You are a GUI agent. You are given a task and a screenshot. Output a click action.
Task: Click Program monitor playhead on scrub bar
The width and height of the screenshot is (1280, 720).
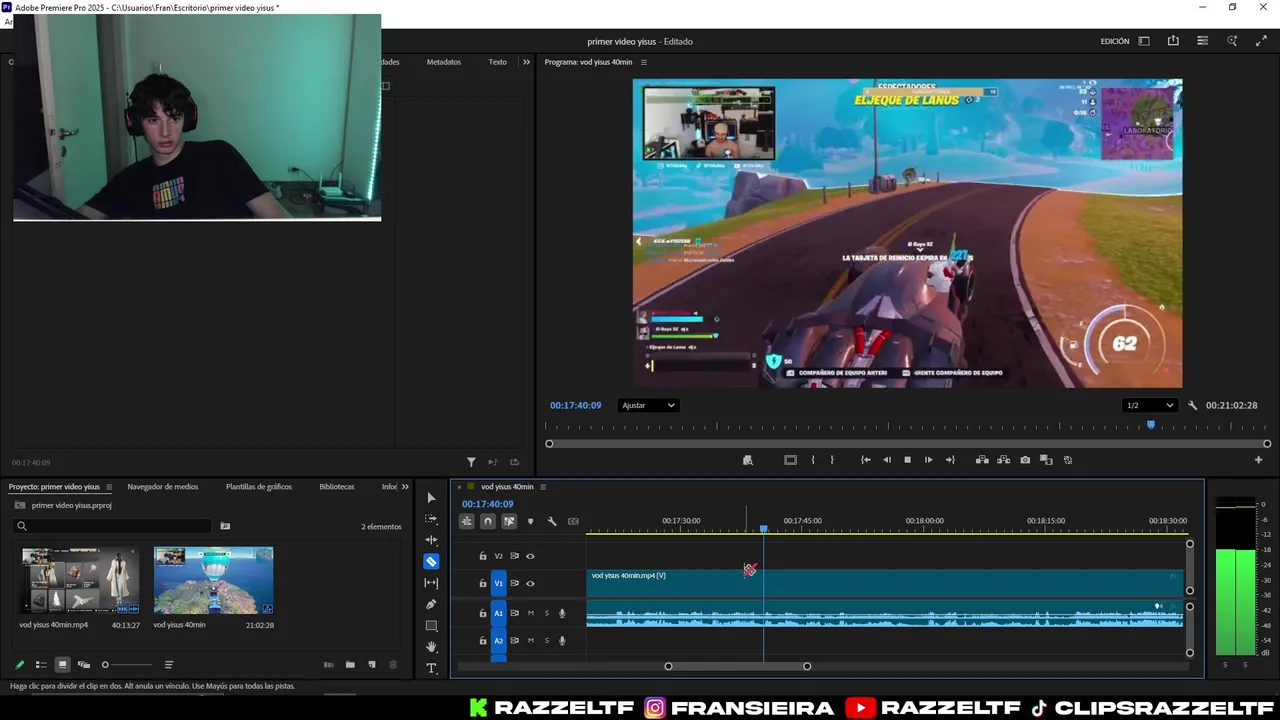[1151, 425]
